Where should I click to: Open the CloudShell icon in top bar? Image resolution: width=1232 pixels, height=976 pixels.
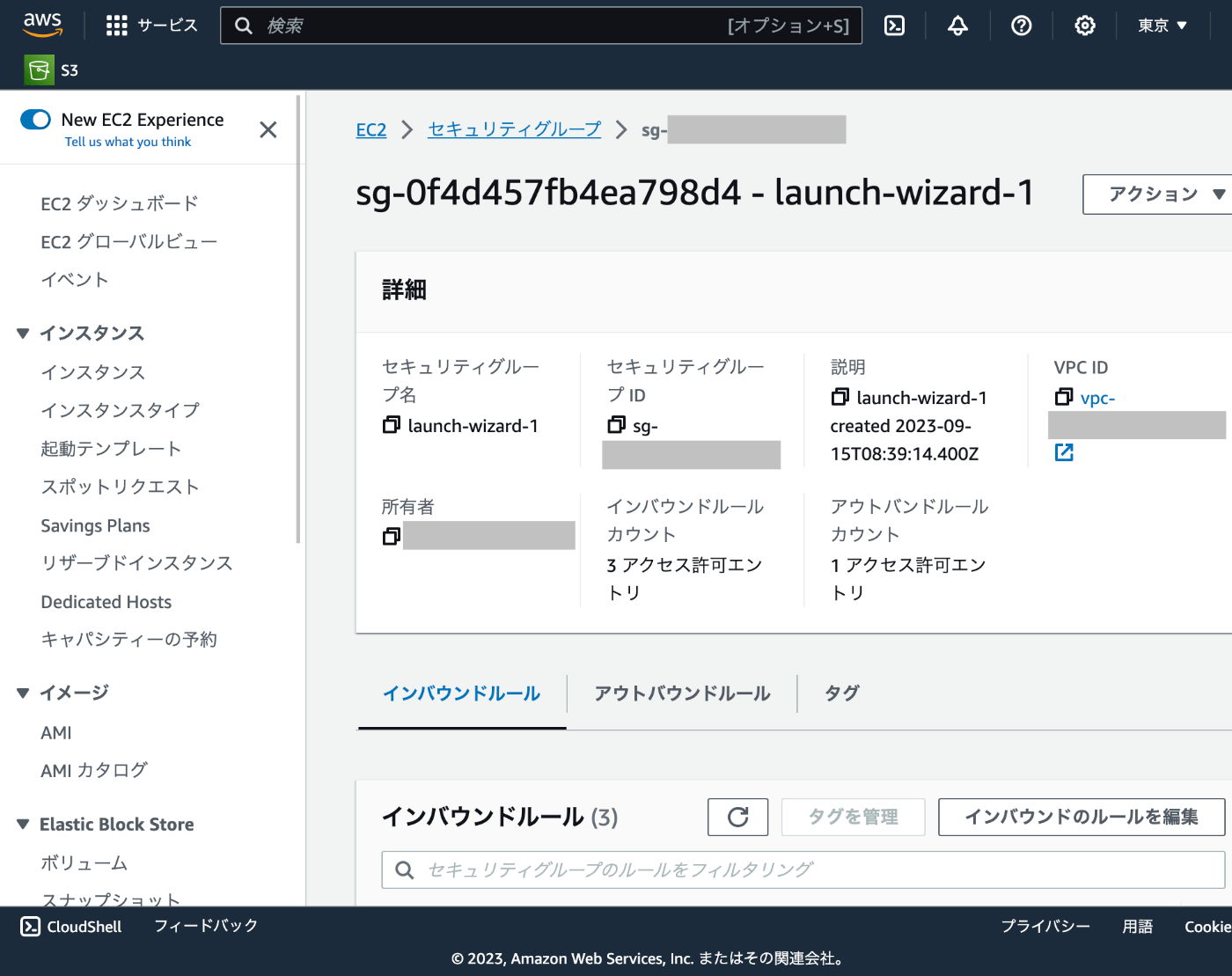(894, 26)
